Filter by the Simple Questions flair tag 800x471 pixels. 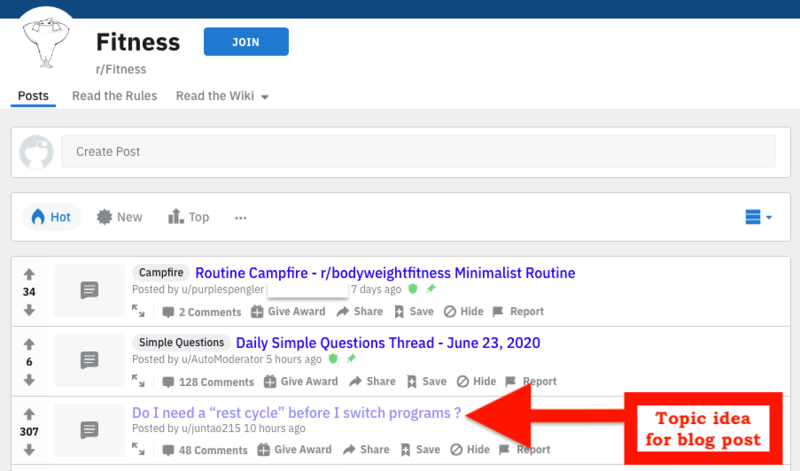(x=182, y=342)
